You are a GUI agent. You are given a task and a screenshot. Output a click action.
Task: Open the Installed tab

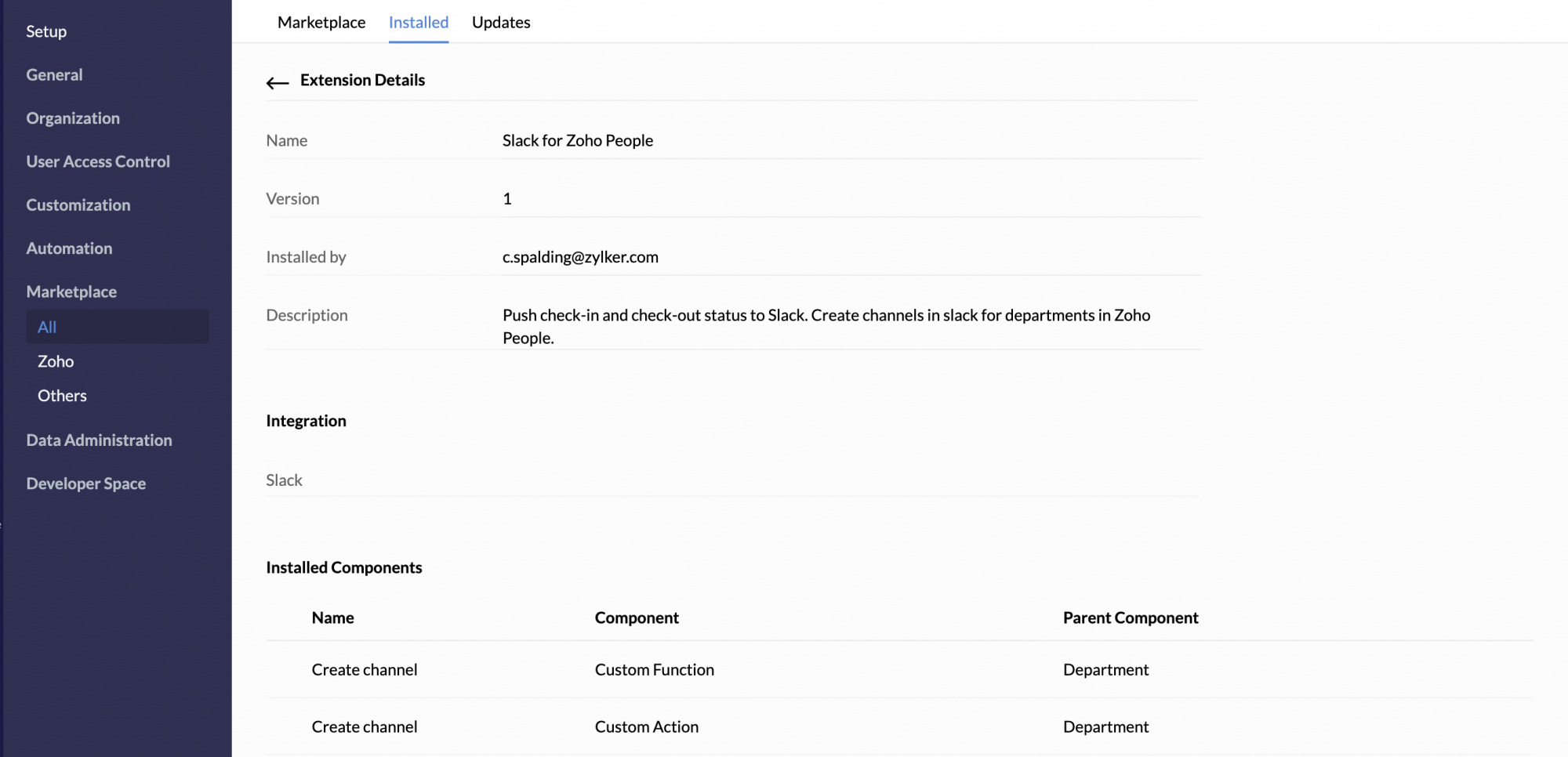tap(419, 23)
